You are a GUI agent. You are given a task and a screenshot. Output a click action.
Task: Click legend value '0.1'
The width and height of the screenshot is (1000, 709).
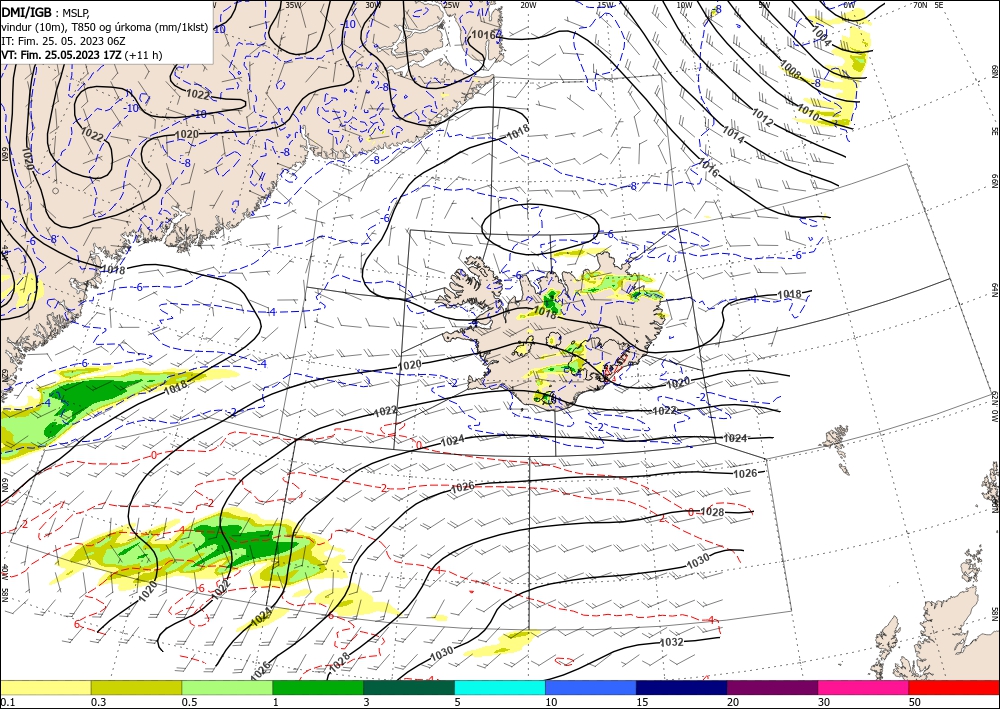click(7, 702)
